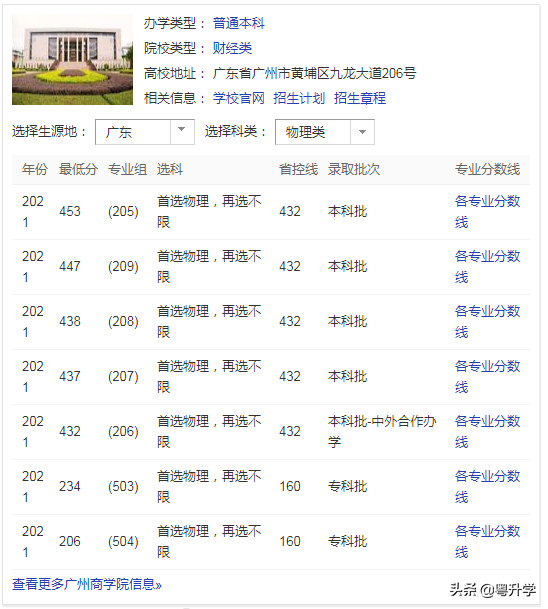The width and height of the screenshot is (548, 609).
Task: Select the 省控线 column header
Action: coord(298,169)
